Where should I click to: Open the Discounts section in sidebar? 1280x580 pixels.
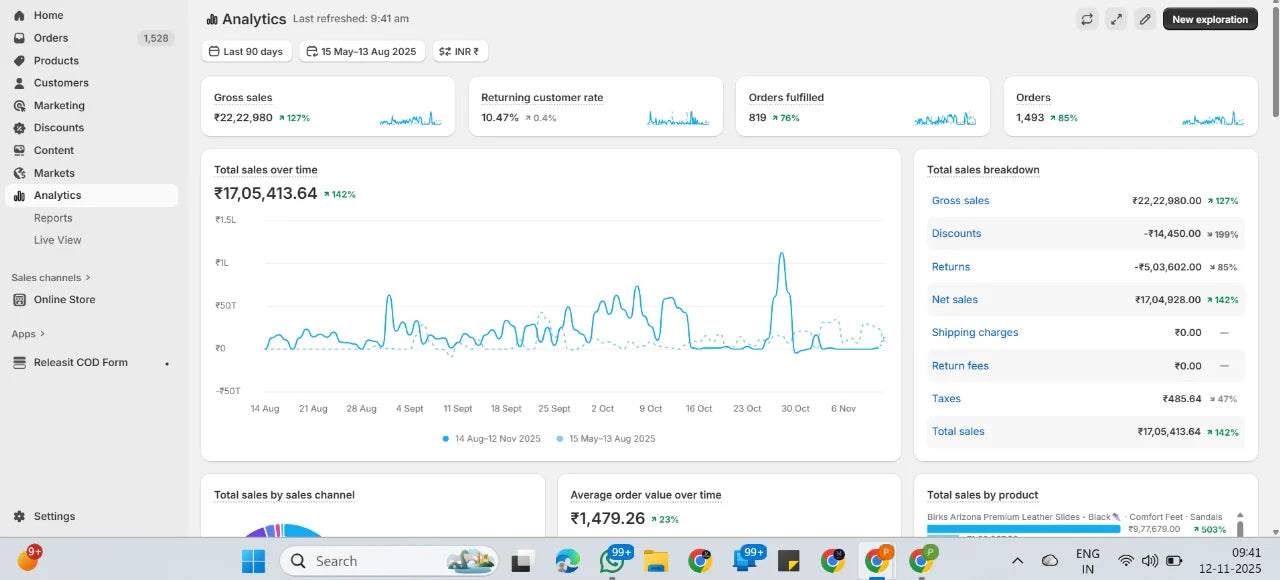pos(58,128)
